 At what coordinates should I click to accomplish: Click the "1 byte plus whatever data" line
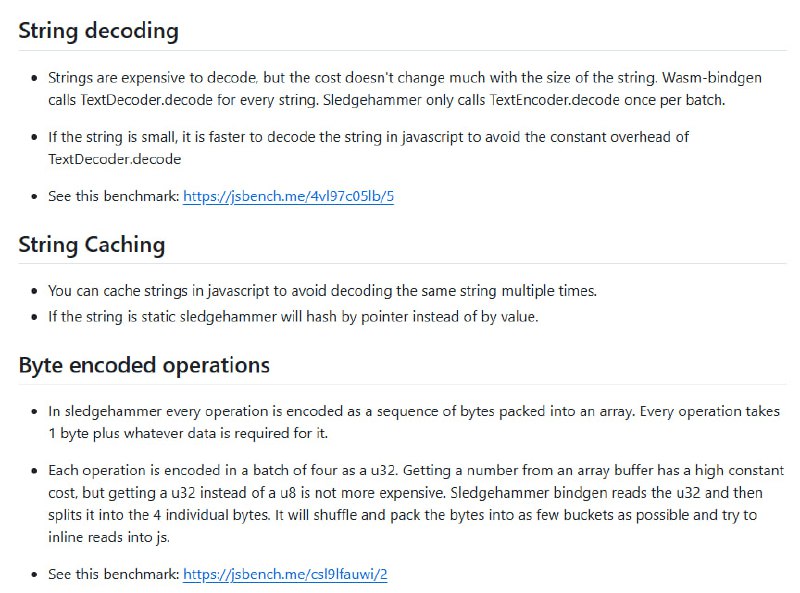(x=190, y=434)
